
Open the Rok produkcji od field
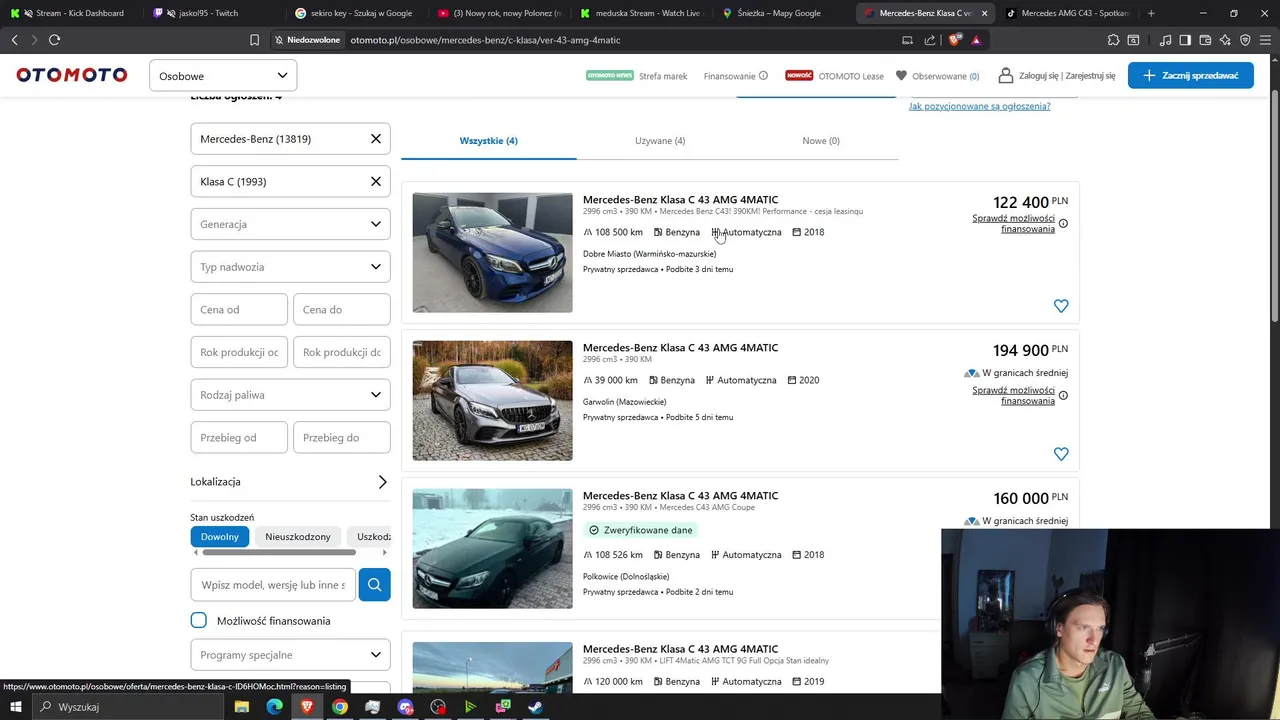(239, 352)
